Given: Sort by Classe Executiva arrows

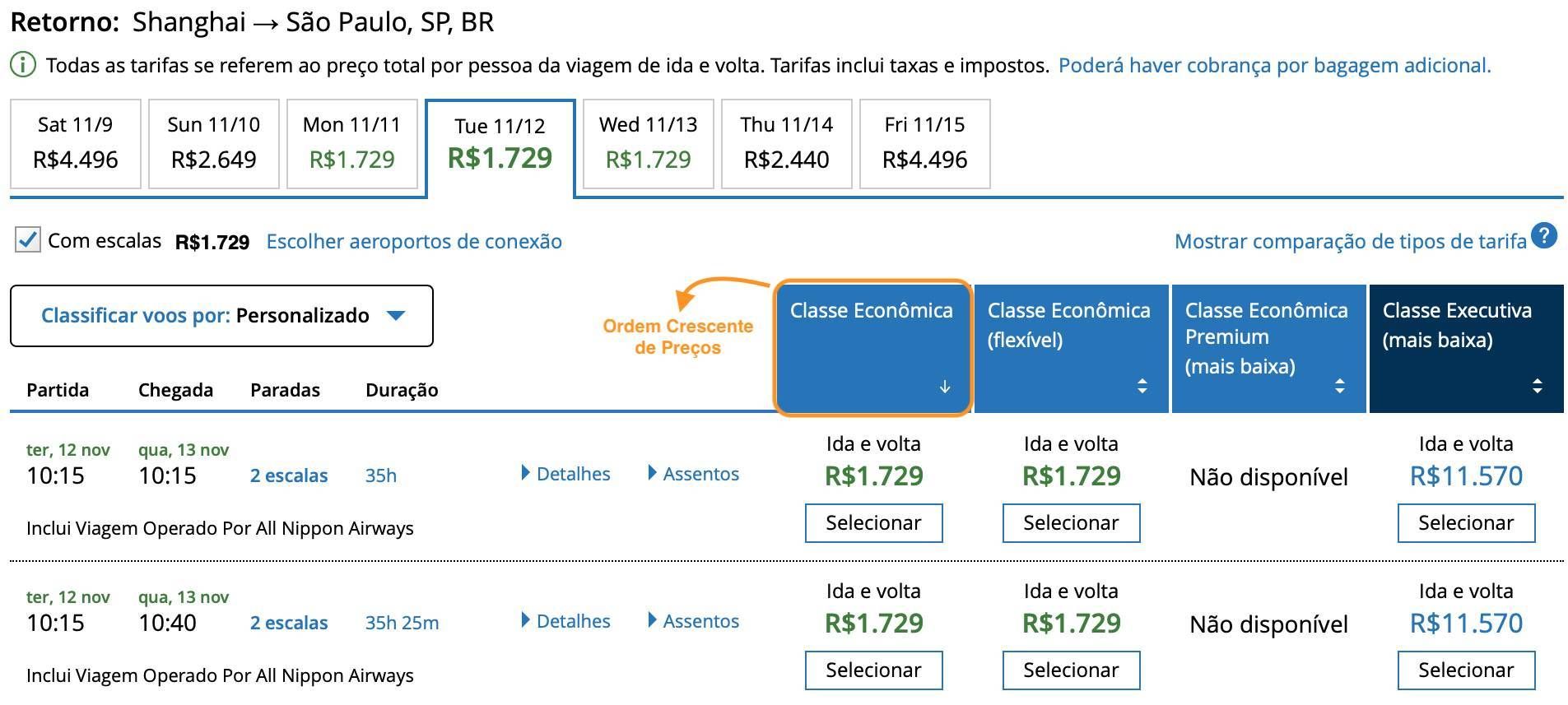Looking at the screenshot, I should 1537,386.
